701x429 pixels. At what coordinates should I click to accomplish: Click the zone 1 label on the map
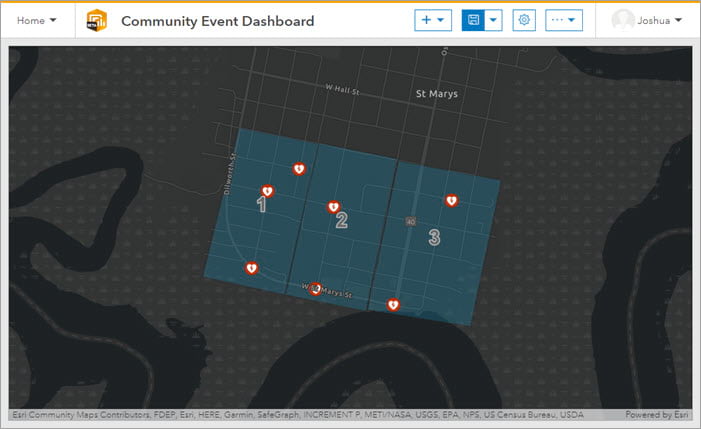pyautogui.click(x=262, y=205)
